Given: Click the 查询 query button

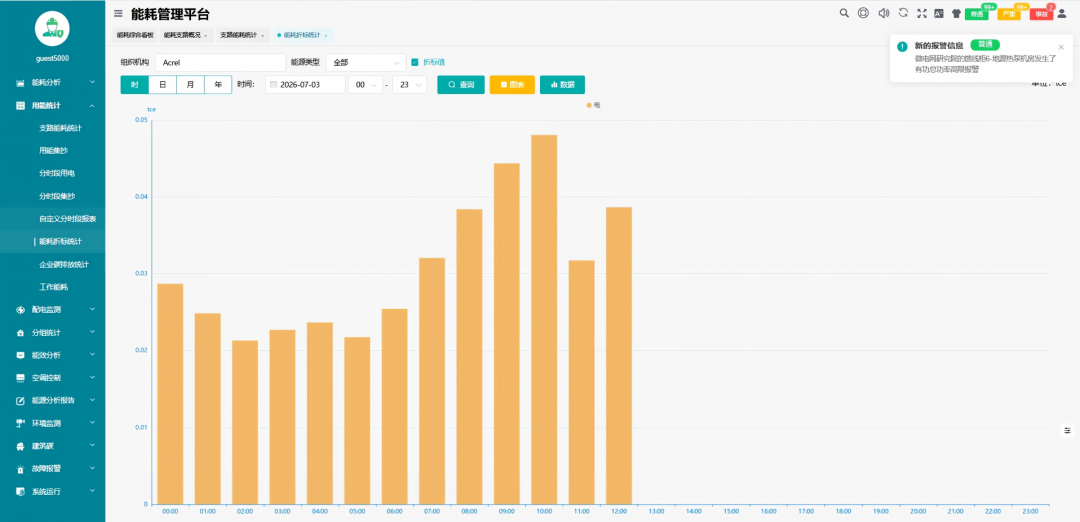Looking at the screenshot, I should click(461, 85).
